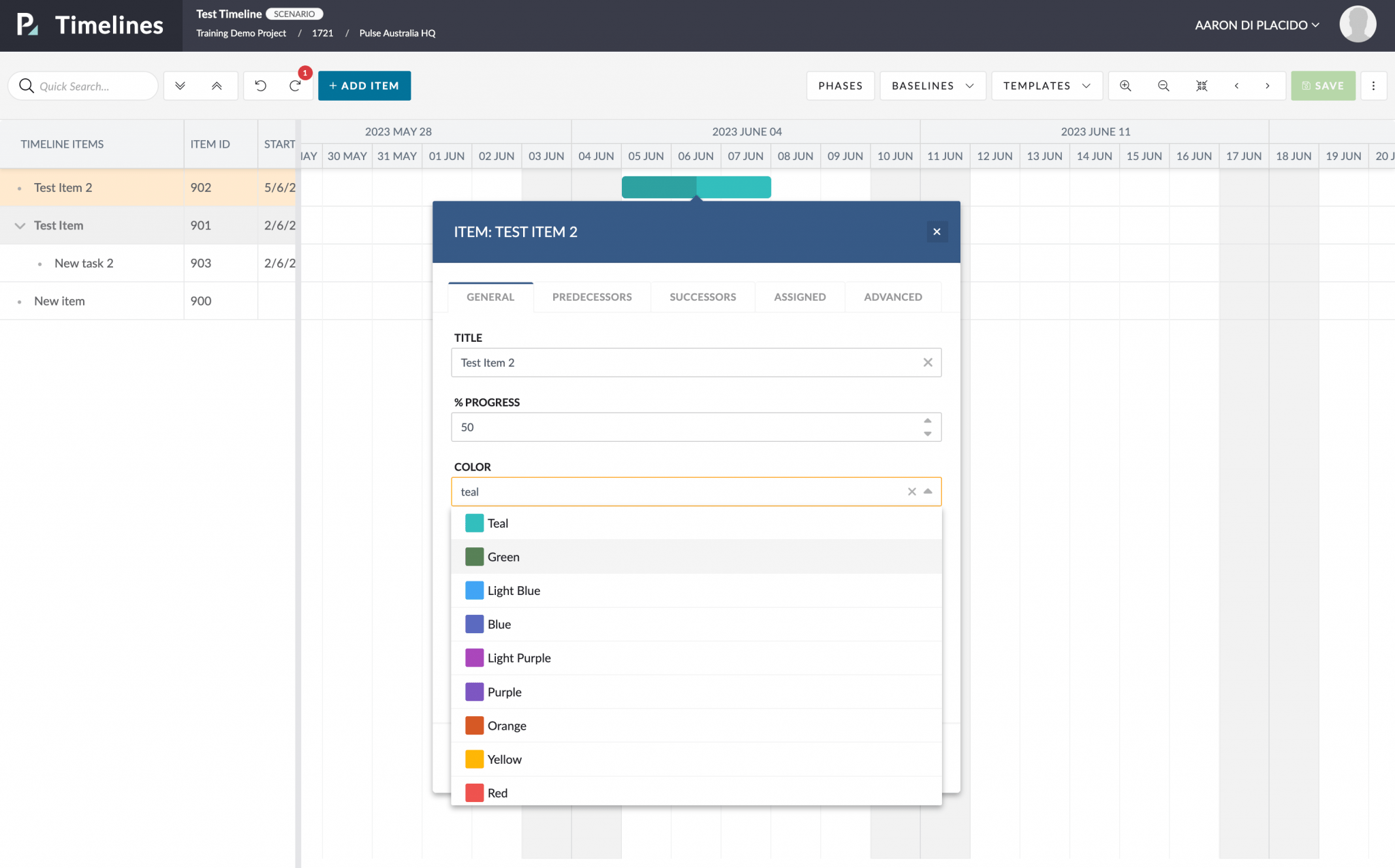Select the Orange color swatch
The image size is (1395, 868).
pos(474,725)
